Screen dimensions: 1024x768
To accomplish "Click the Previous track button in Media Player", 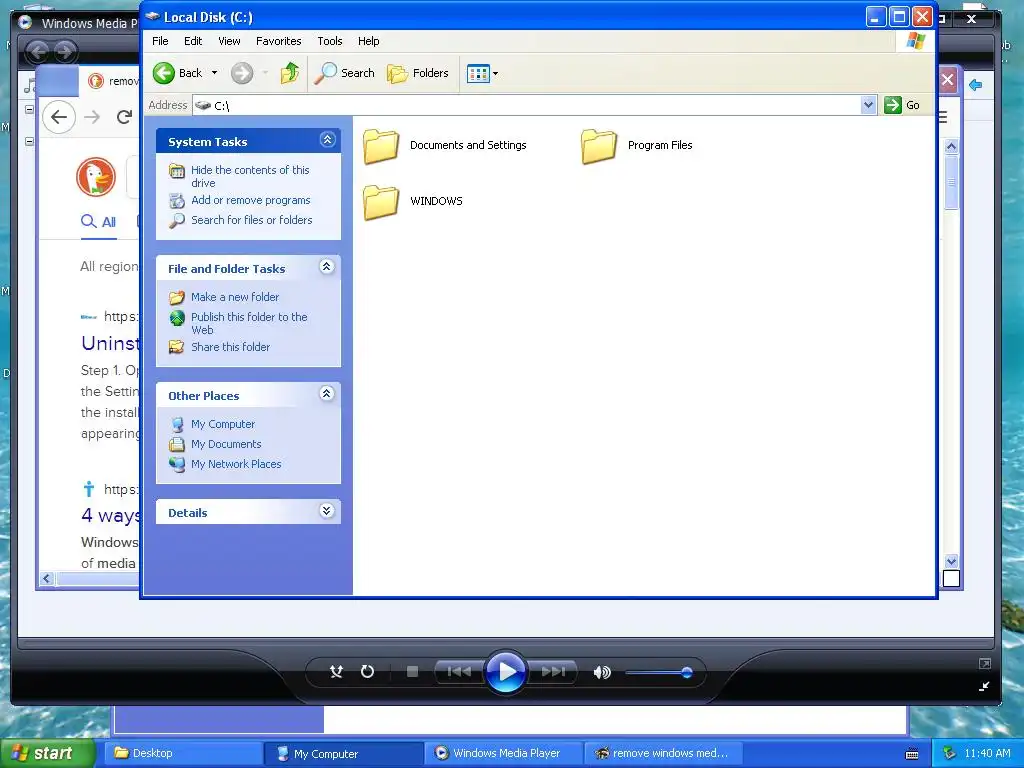I will 458,671.
